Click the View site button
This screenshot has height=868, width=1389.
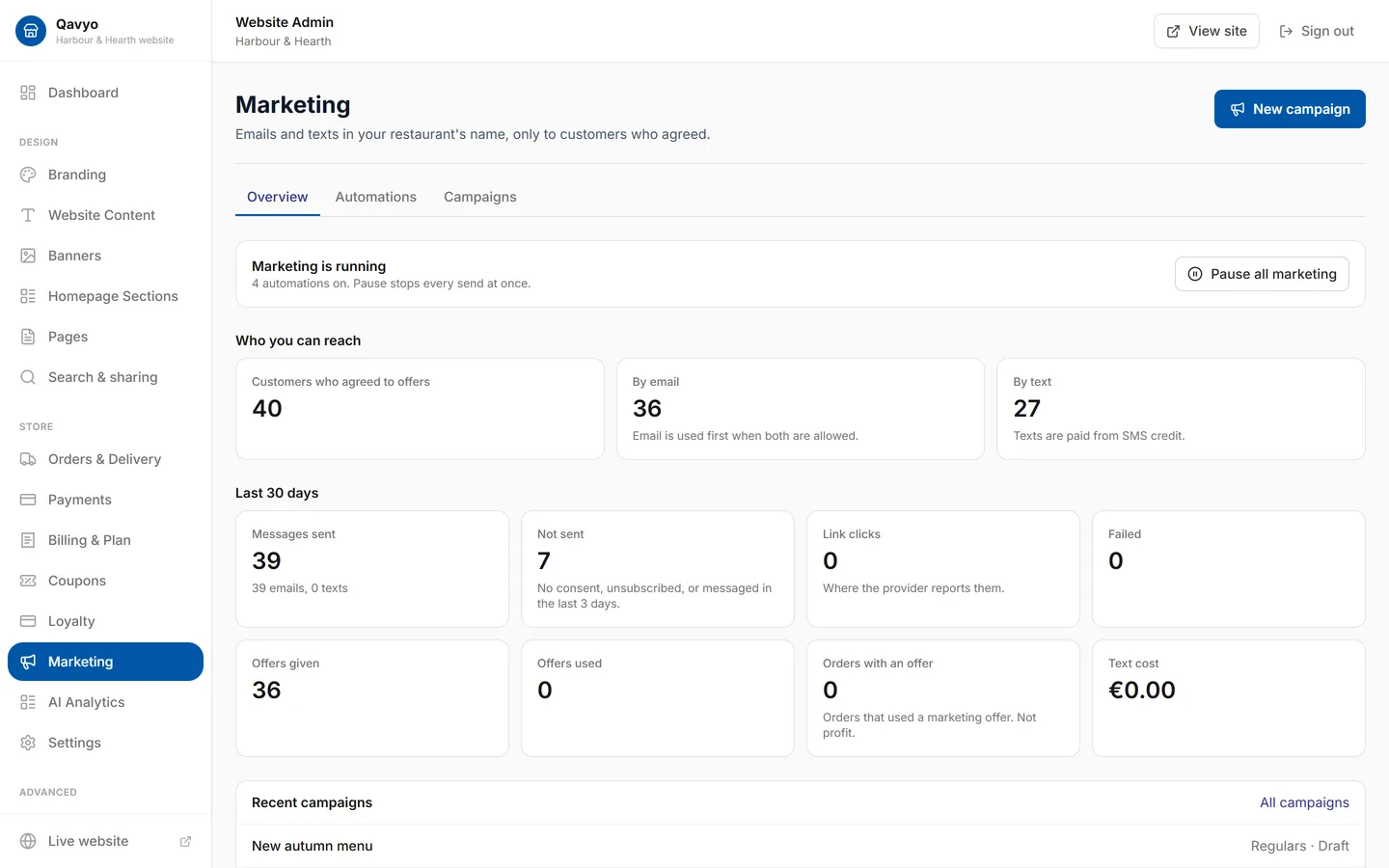pyautogui.click(x=1207, y=31)
